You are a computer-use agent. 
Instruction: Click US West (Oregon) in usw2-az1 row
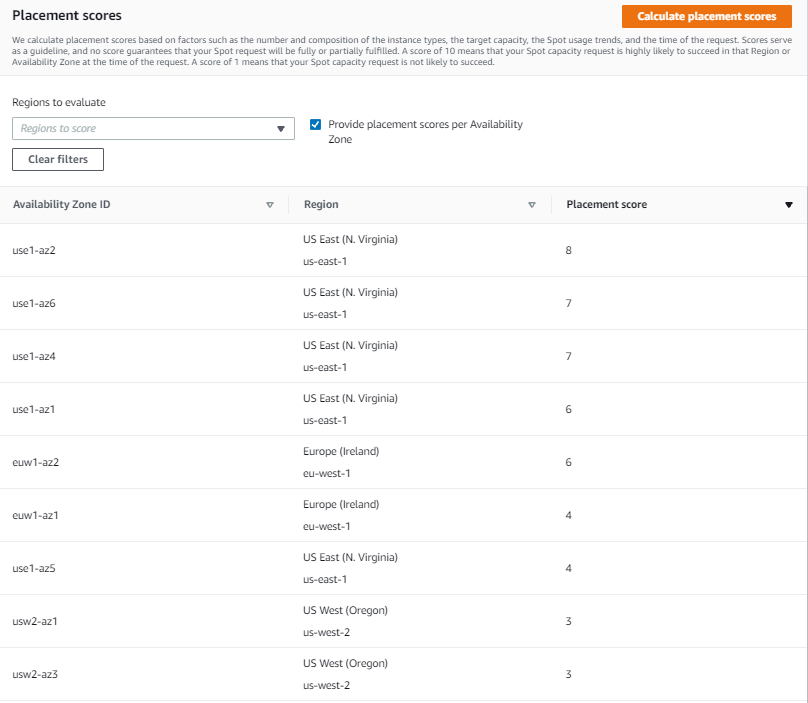[x=345, y=611]
